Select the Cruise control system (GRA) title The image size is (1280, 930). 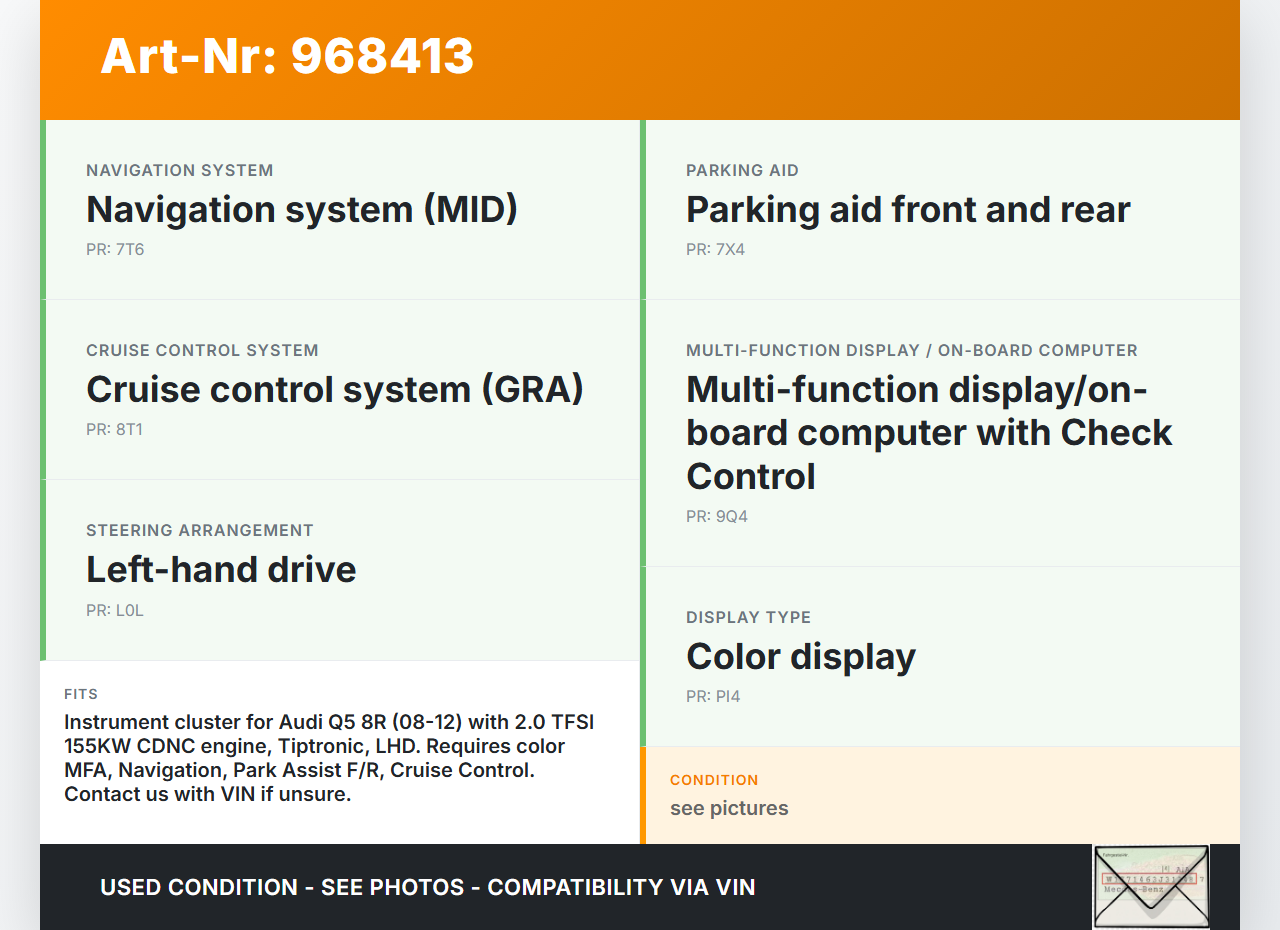point(334,389)
